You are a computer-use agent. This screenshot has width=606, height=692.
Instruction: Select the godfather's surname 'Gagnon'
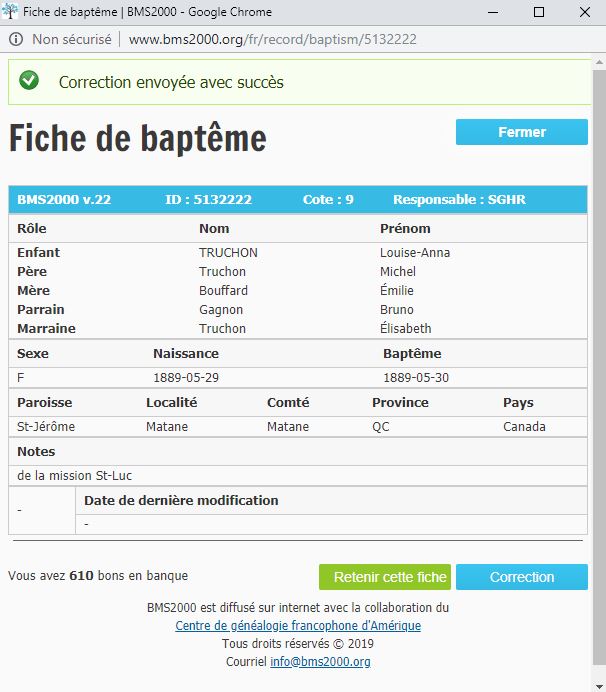[x=221, y=310]
